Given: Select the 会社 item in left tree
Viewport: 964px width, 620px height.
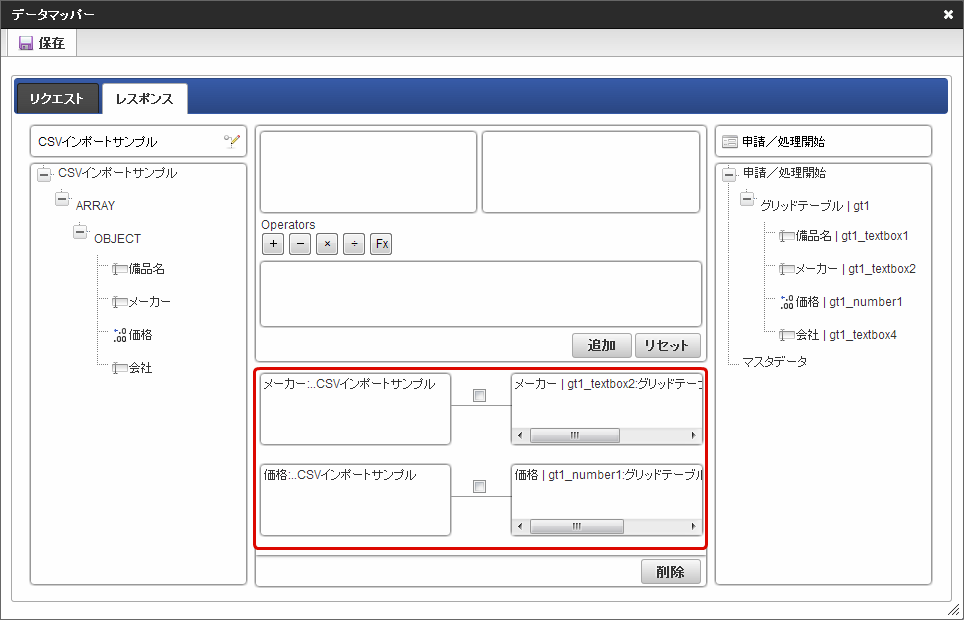Looking at the screenshot, I should pyautogui.click(x=140, y=368).
